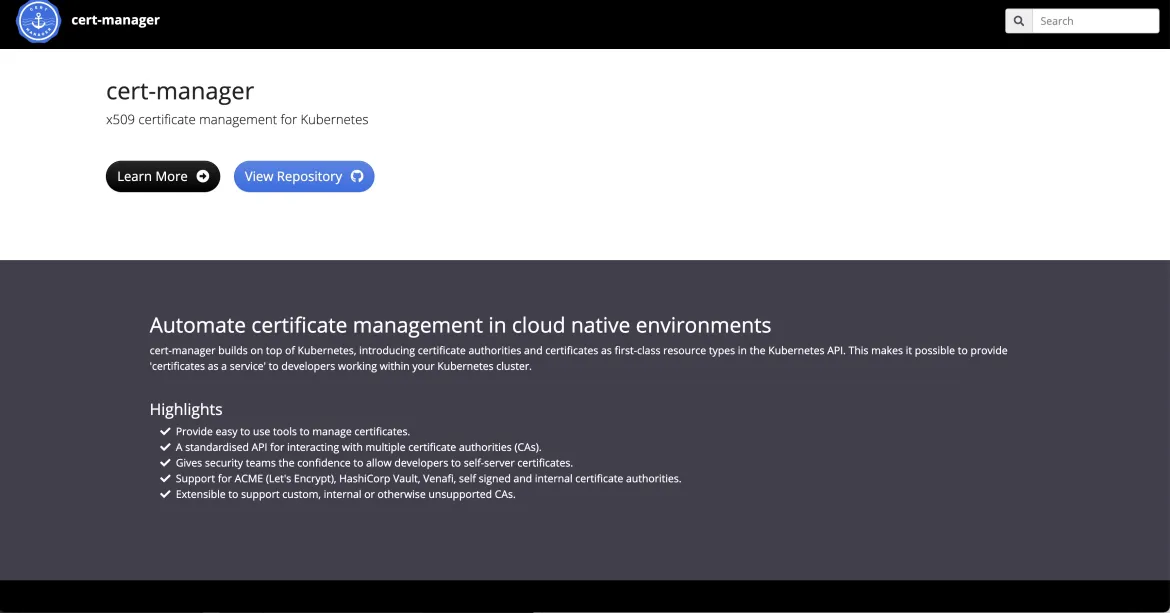Click the magnifying glass search icon

1018,20
